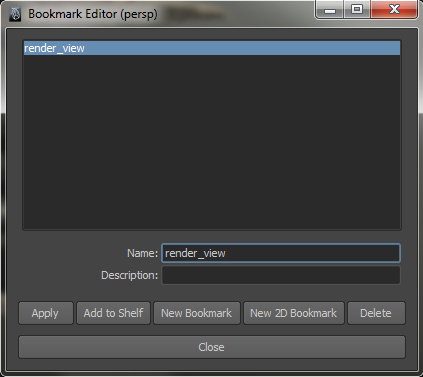Click the red X window close button
The height and width of the screenshot is (377, 423).
(394, 9)
